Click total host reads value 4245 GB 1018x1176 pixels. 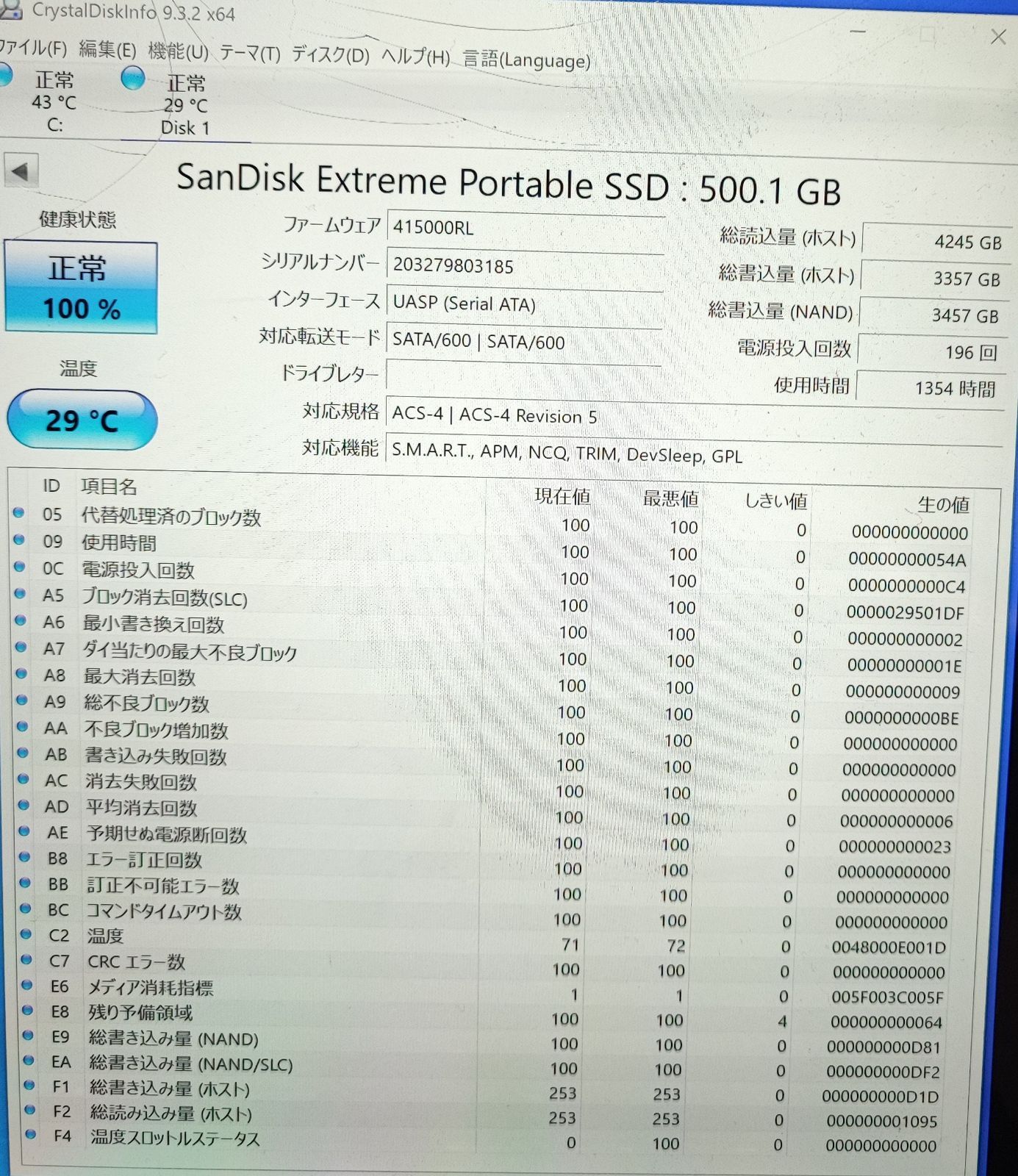point(936,241)
